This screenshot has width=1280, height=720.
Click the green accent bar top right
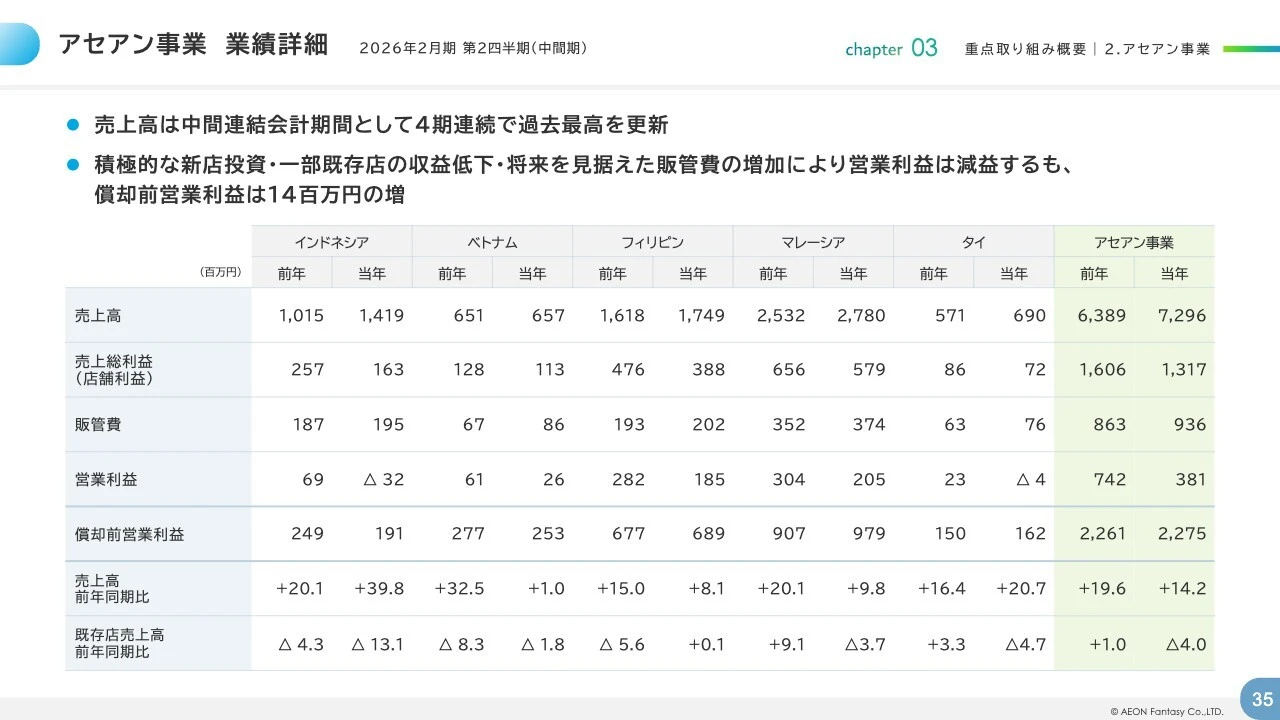(x=1249, y=46)
